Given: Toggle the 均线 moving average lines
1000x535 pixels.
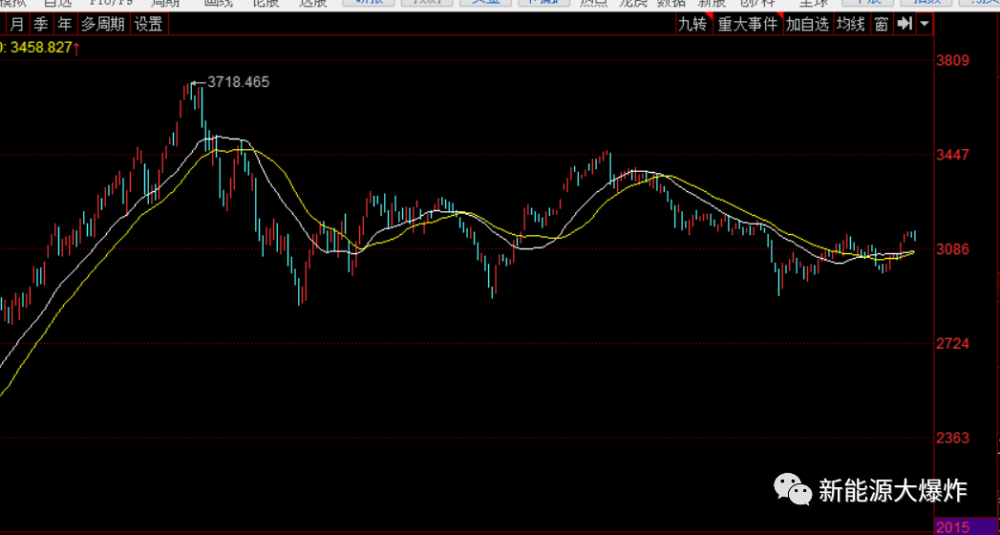Looking at the screenshot, I should click(851, 25).
